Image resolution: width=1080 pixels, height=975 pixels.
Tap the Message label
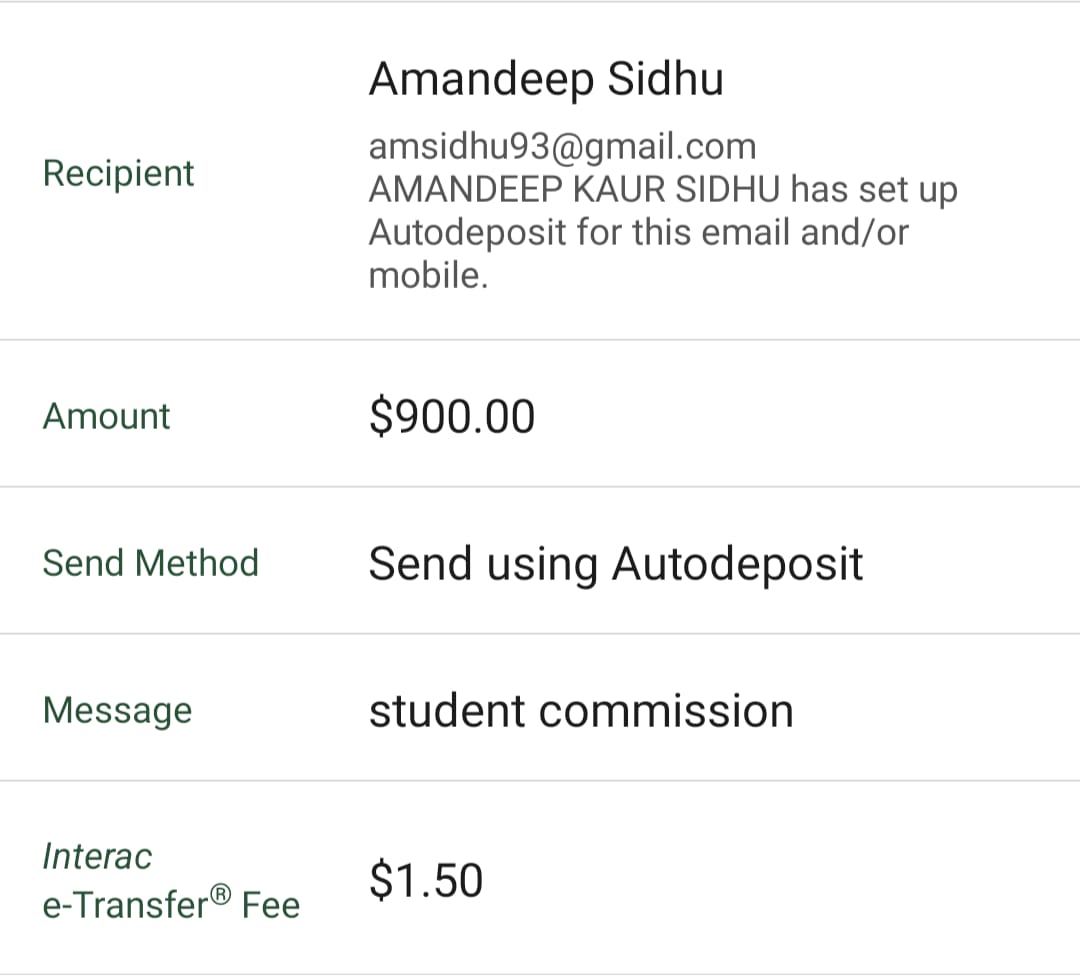point(118,711)
